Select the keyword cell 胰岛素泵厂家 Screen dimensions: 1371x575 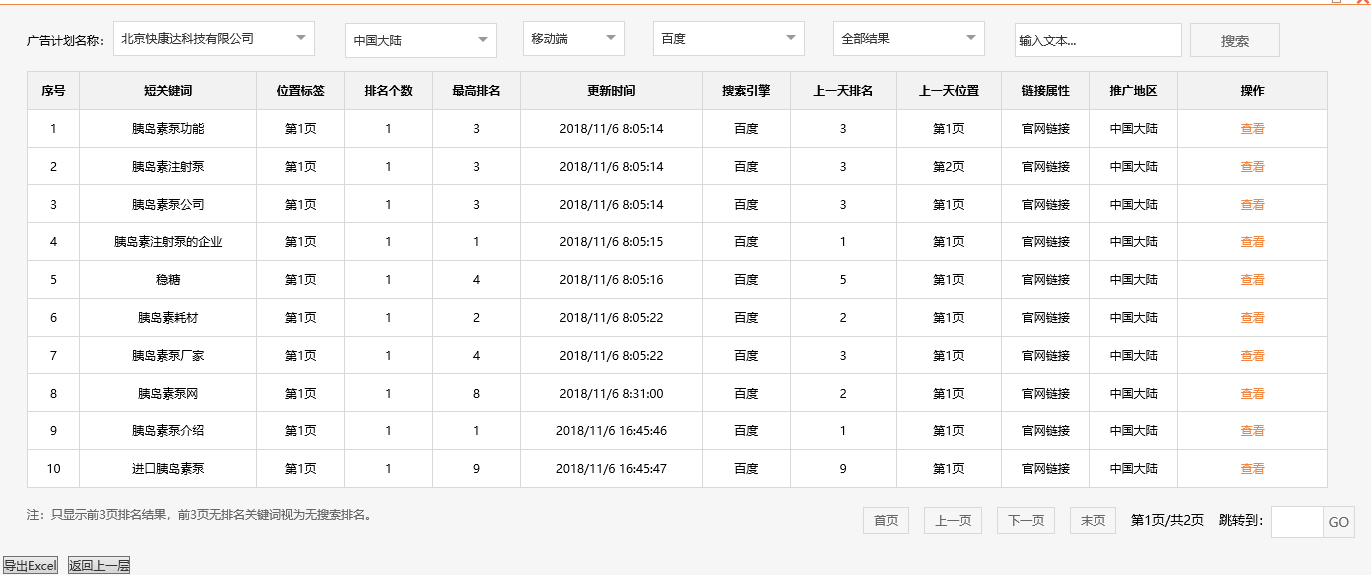[168, 355]
